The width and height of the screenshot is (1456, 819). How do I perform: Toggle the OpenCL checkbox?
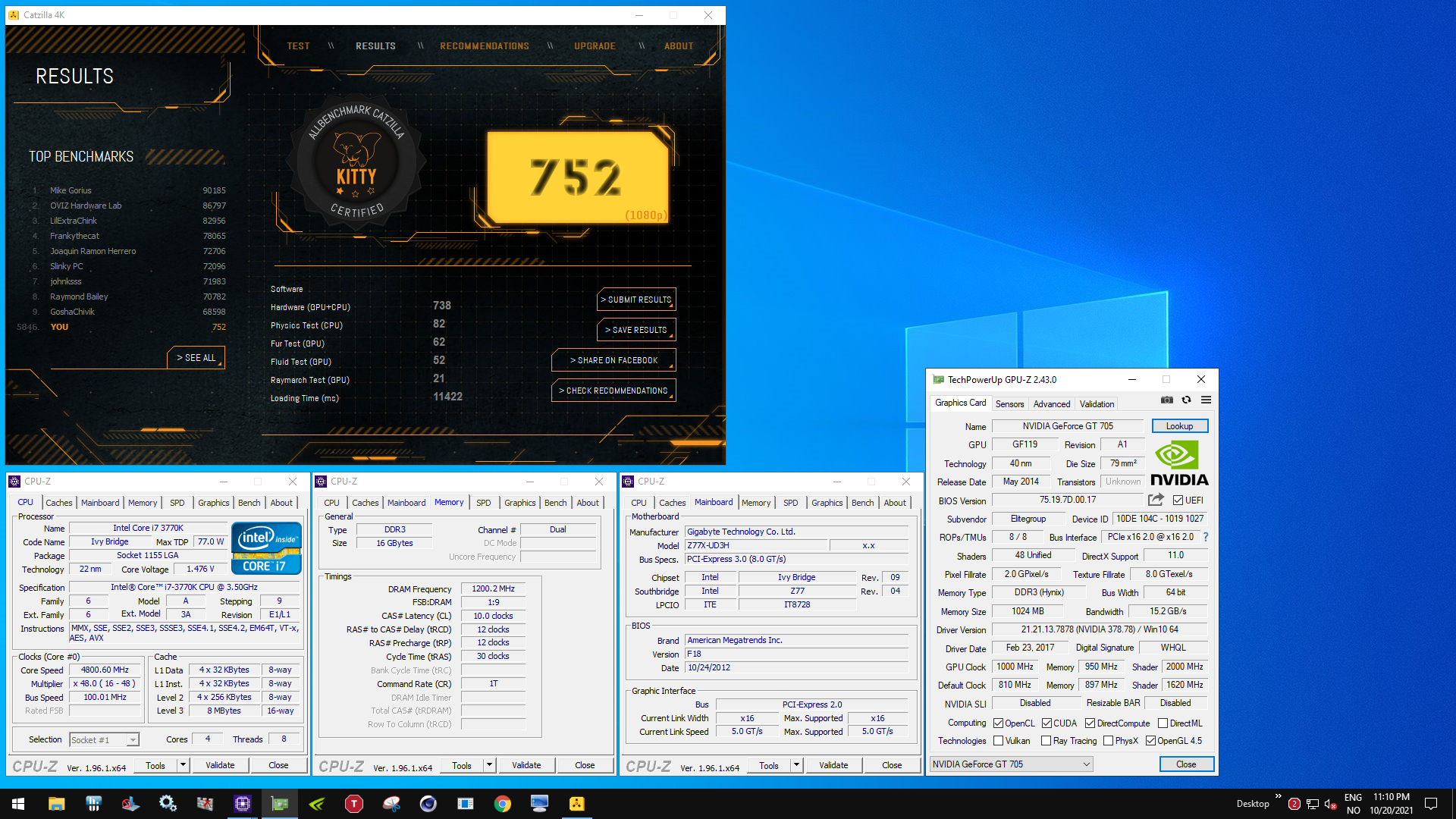pyautogui.click(x=999, y=723)
